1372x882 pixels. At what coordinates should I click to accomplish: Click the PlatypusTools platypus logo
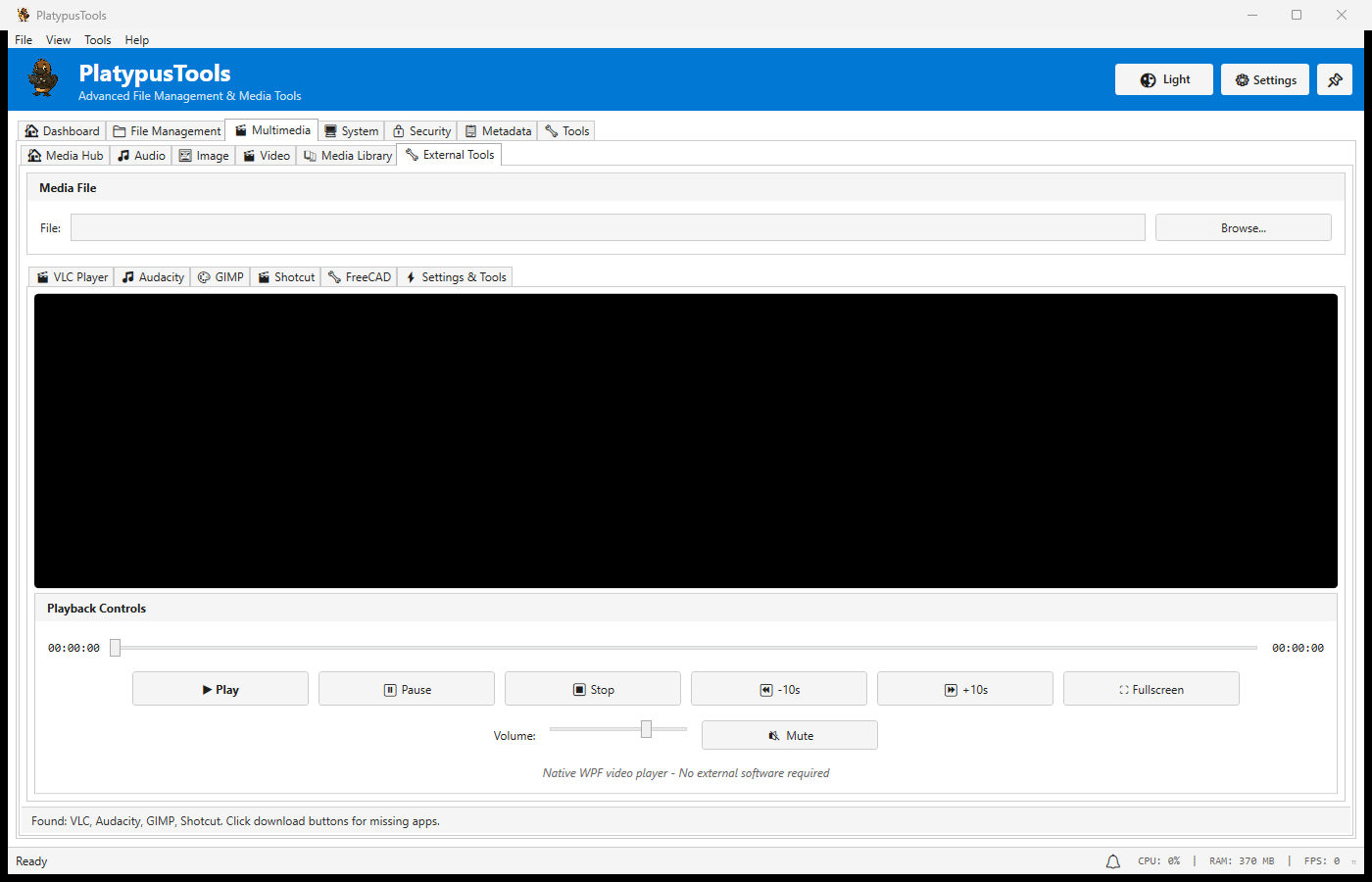(x=43, y=78)
